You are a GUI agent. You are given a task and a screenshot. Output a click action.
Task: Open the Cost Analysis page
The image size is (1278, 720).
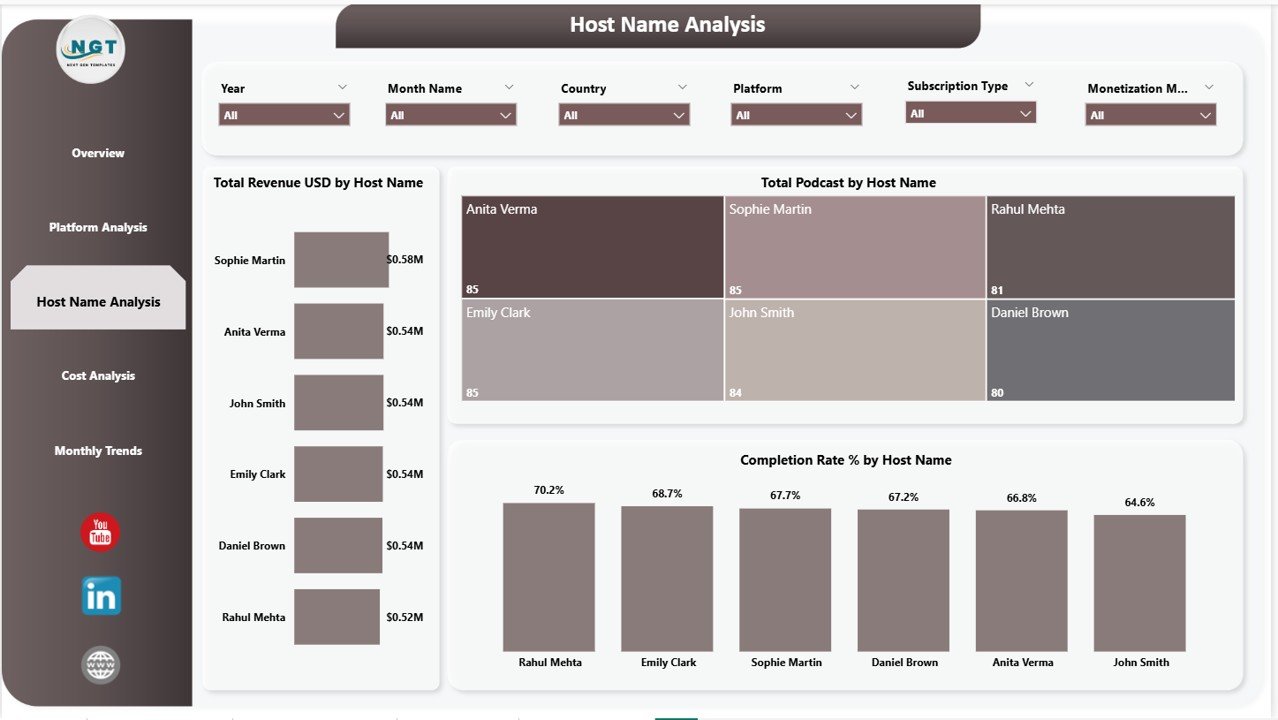pyautogui.click(x=97, y=375)
